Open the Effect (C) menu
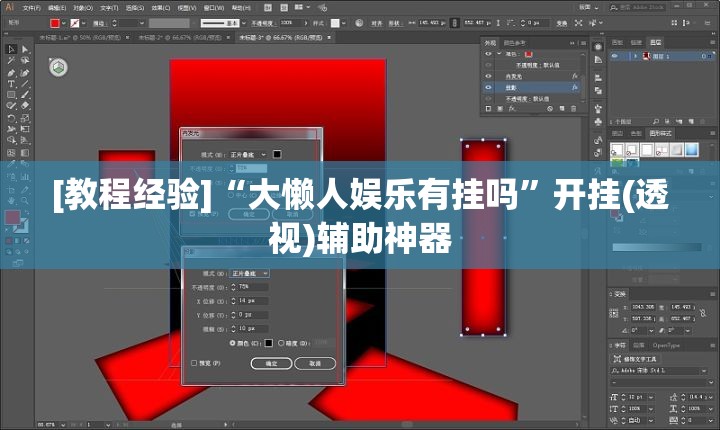The image size is (720, 430). coord(161,8)
